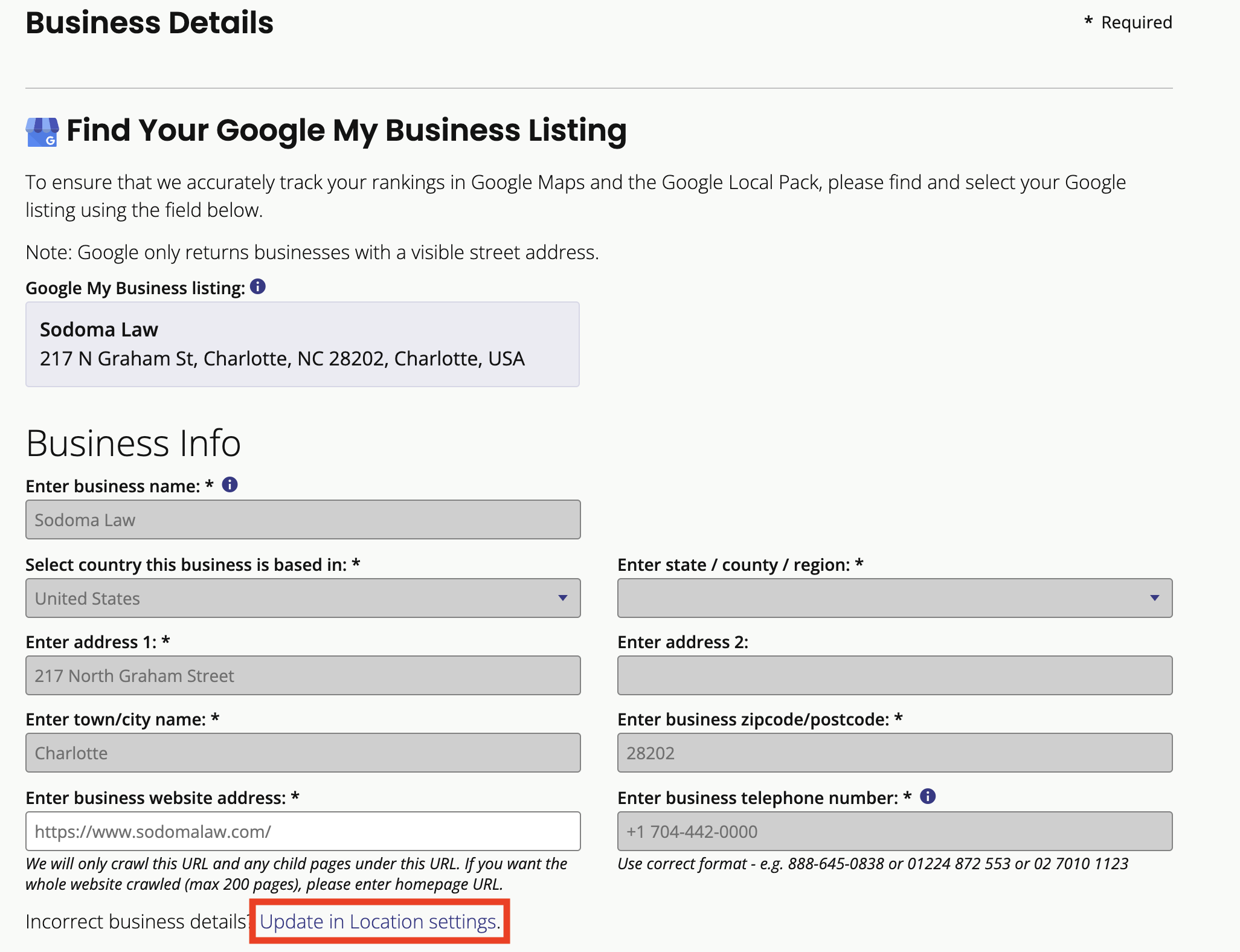This screenshot has height=952, width=1240.
Task: Click the town/city field containing Charlotte
Action: tap(302, 753)
